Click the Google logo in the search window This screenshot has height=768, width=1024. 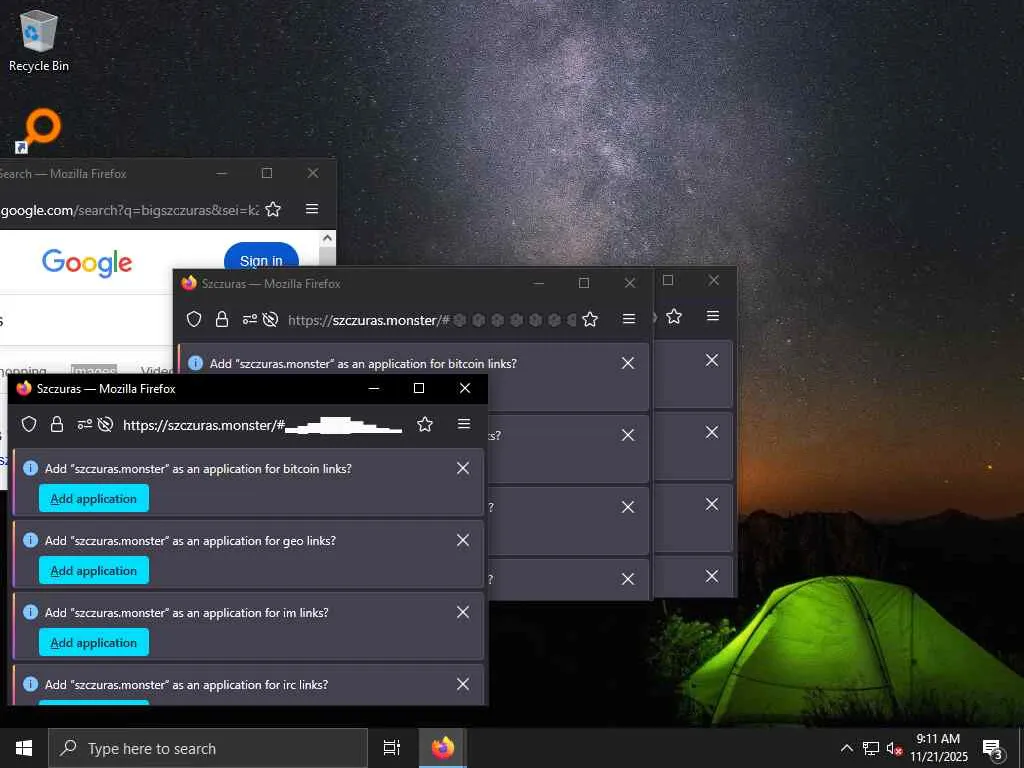pyautogui.click(x=87, y=263)
